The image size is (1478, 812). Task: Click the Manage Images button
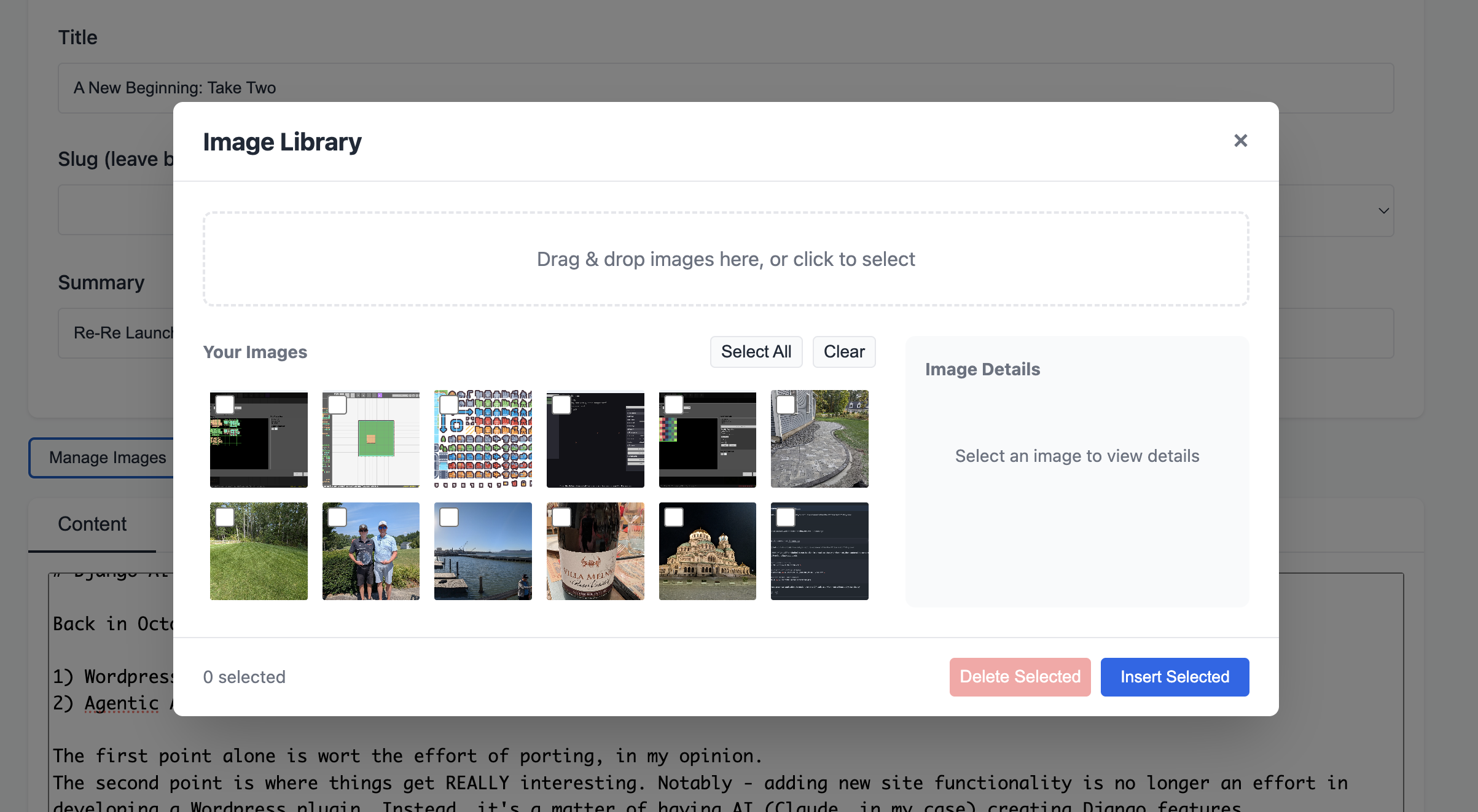click(108, 457)
